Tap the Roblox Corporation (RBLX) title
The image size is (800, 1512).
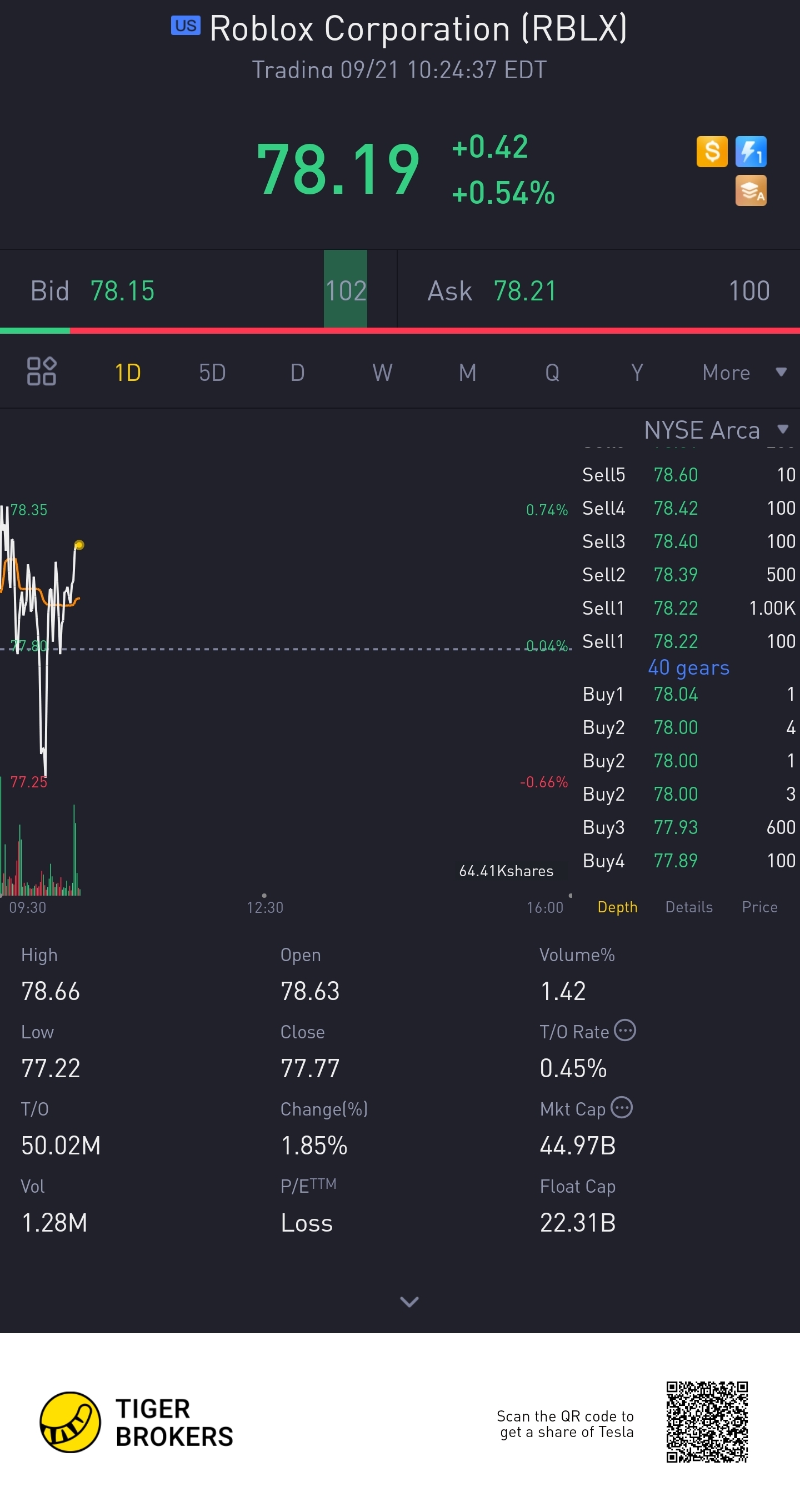[418, 28]
